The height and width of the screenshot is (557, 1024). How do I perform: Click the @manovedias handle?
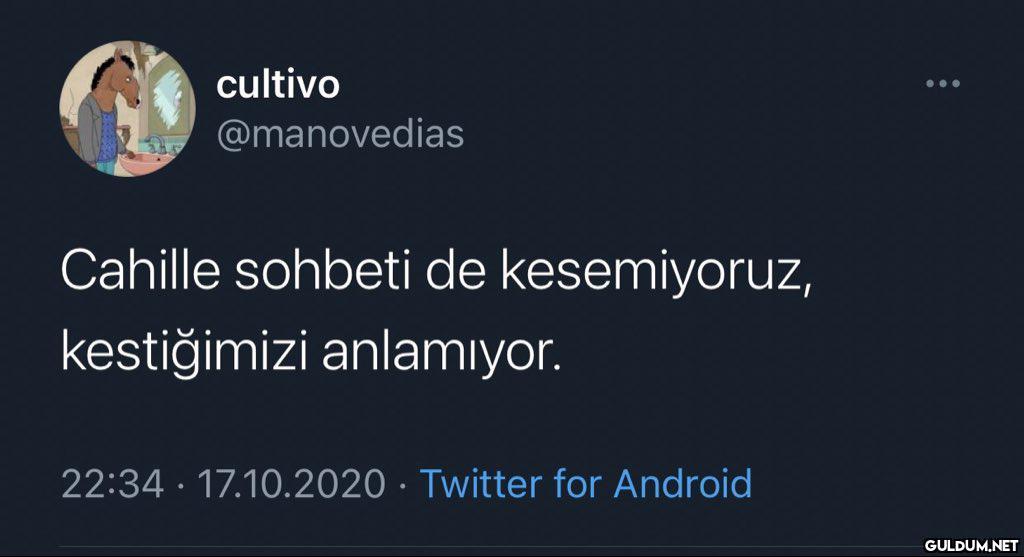[x=340, y=133]
